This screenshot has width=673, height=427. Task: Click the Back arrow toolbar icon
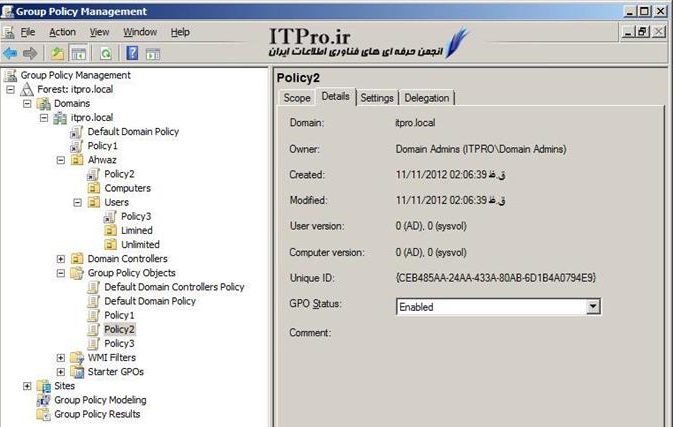11,53
